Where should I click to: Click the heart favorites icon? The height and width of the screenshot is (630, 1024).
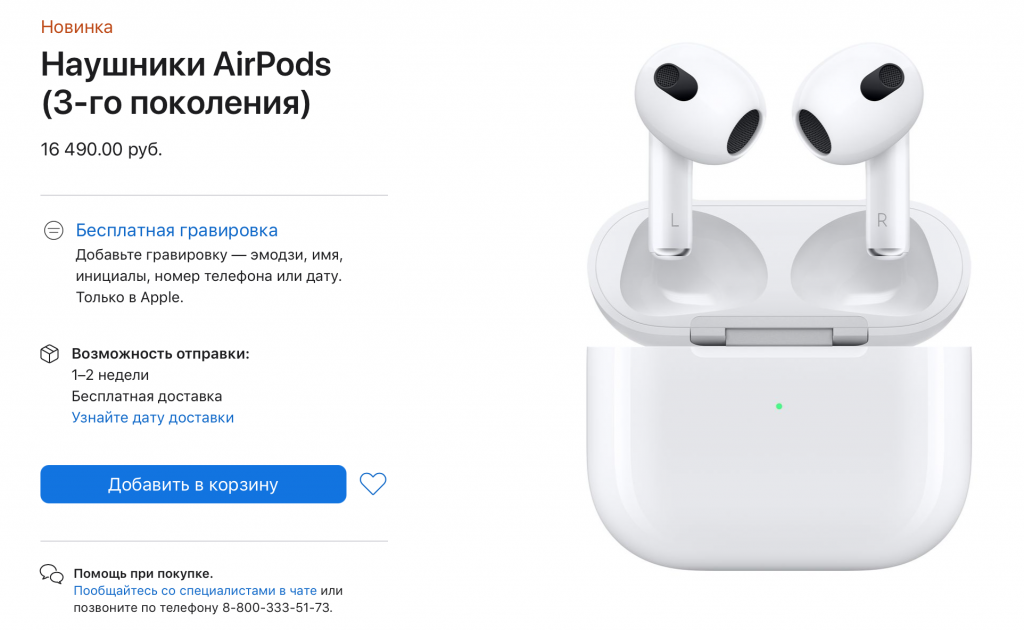(x=373, y=484)
